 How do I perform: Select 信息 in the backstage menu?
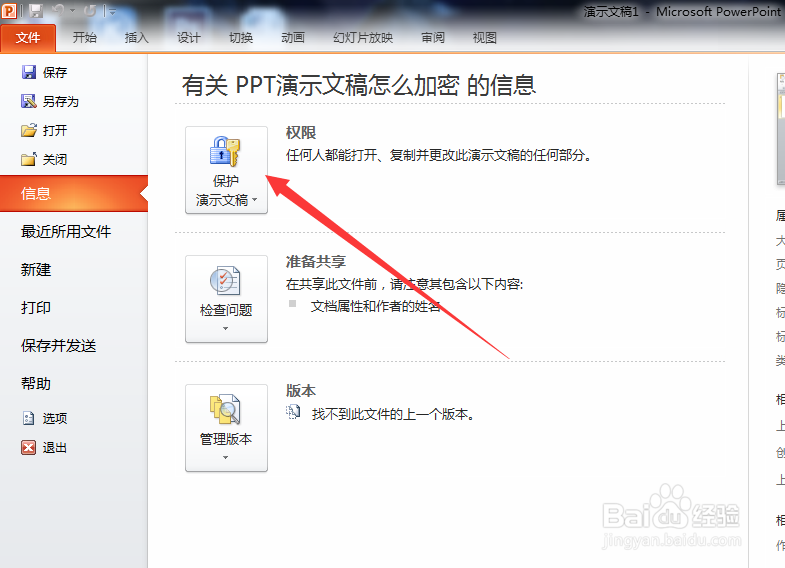pos(74,194)
